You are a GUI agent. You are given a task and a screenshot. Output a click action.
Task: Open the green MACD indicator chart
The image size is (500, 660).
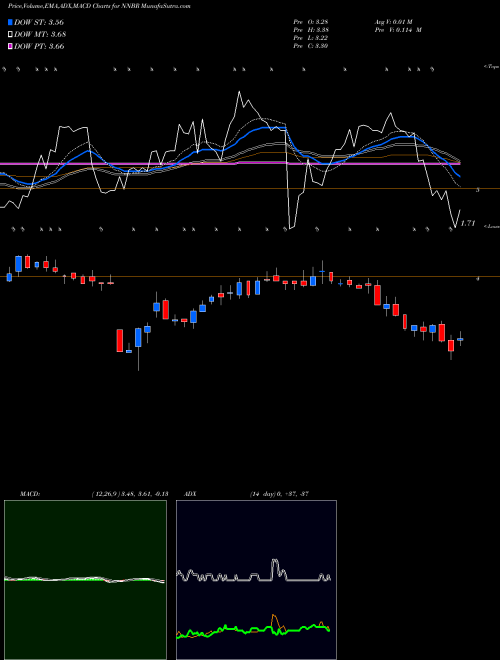point(85,580)
